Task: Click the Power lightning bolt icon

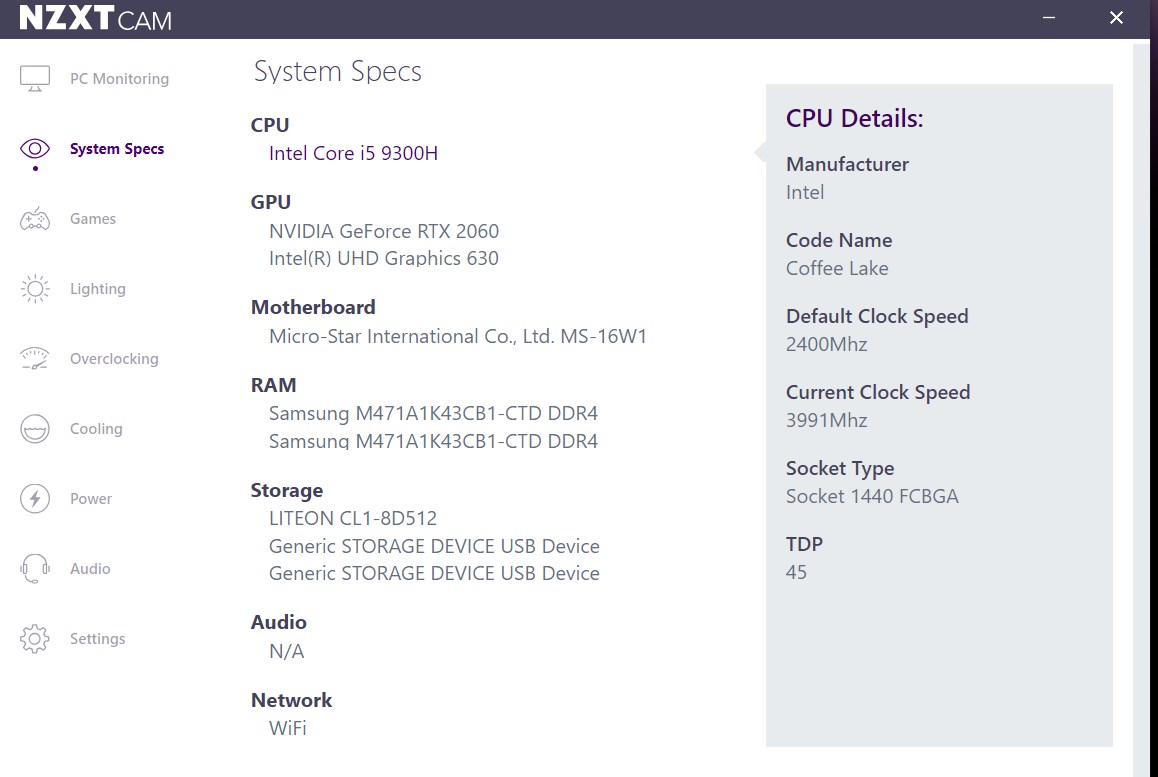Action: point(35,499)
